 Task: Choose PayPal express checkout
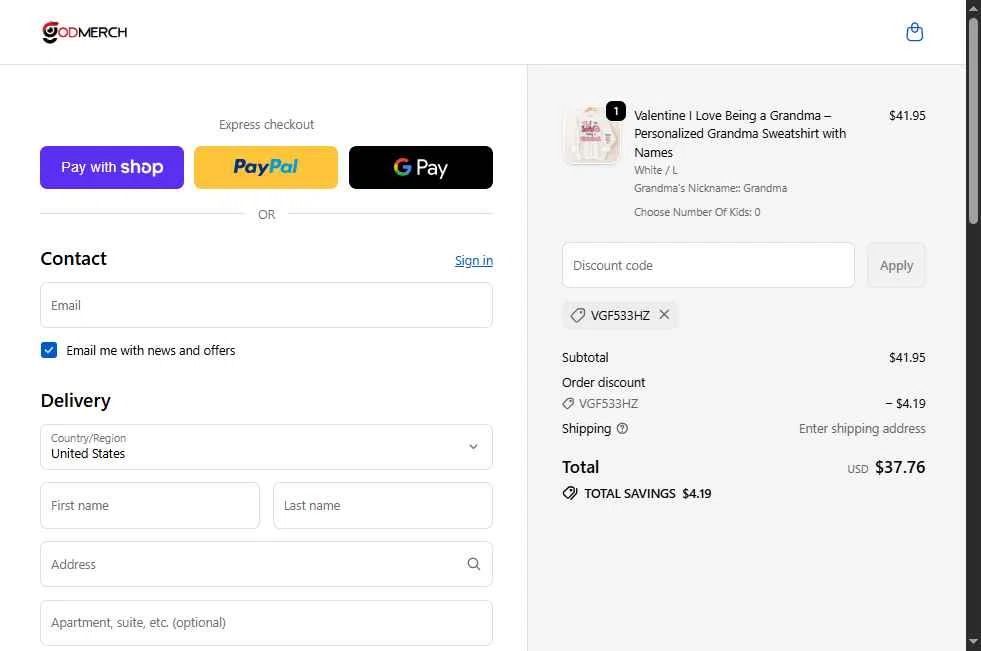[x=266, y=168]
